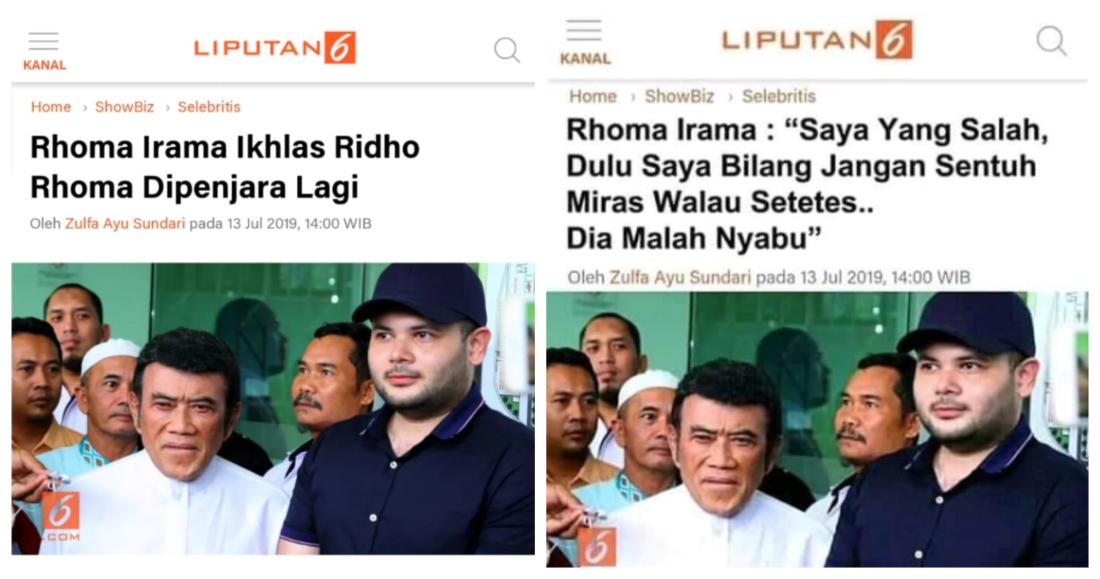This screenshot has width=1100, height=579.
Task: Open author Zulfa Ayu Sundari link, right article
Action: 680,277
